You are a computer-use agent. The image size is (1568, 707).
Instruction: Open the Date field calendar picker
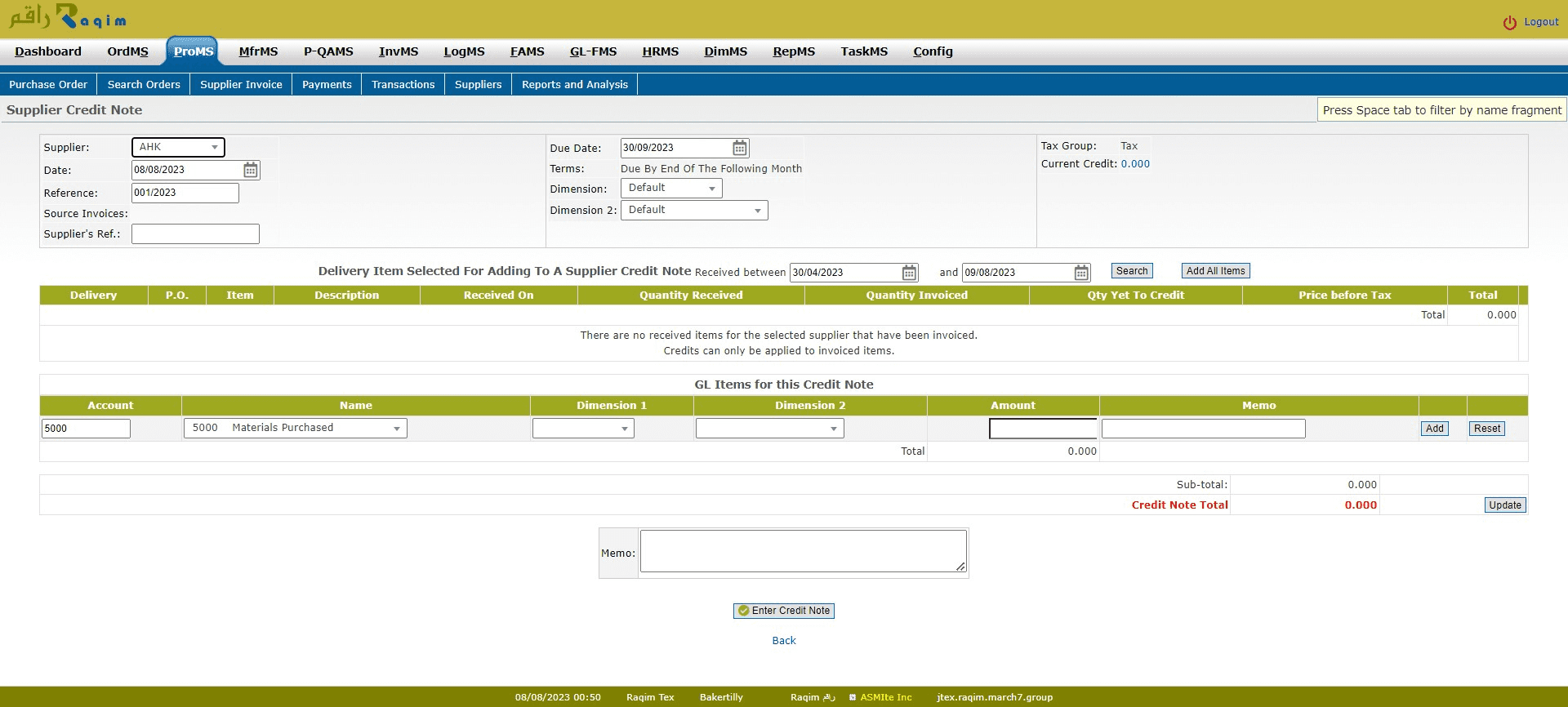pos(251,170)
